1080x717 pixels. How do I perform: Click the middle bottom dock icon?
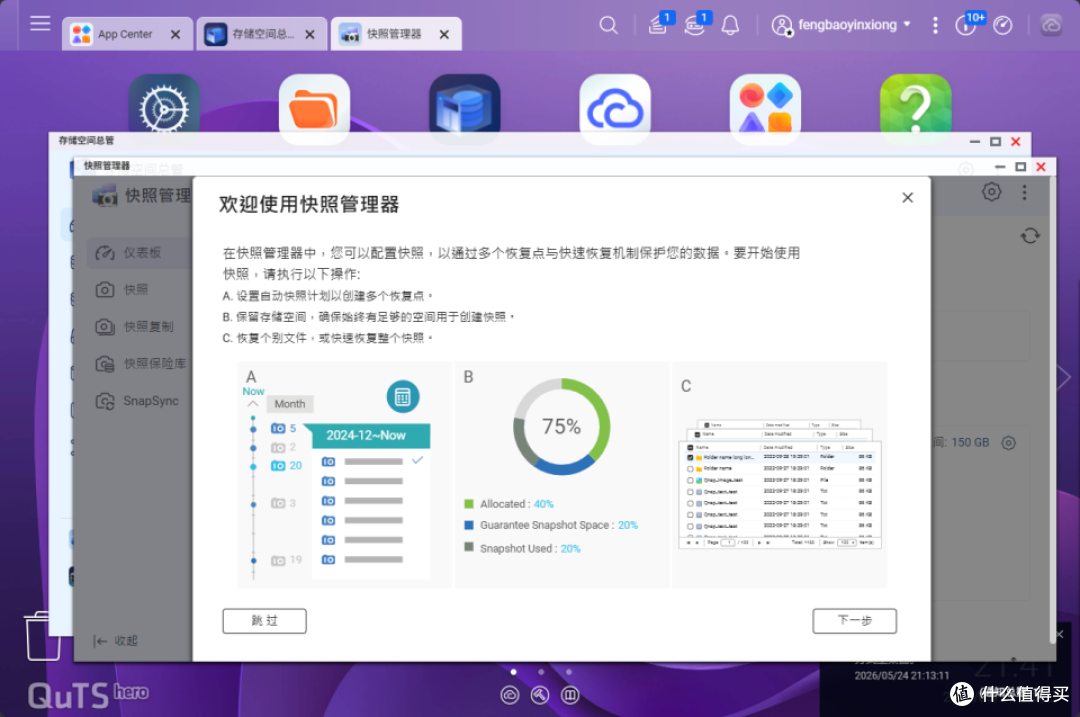(540, 696)
